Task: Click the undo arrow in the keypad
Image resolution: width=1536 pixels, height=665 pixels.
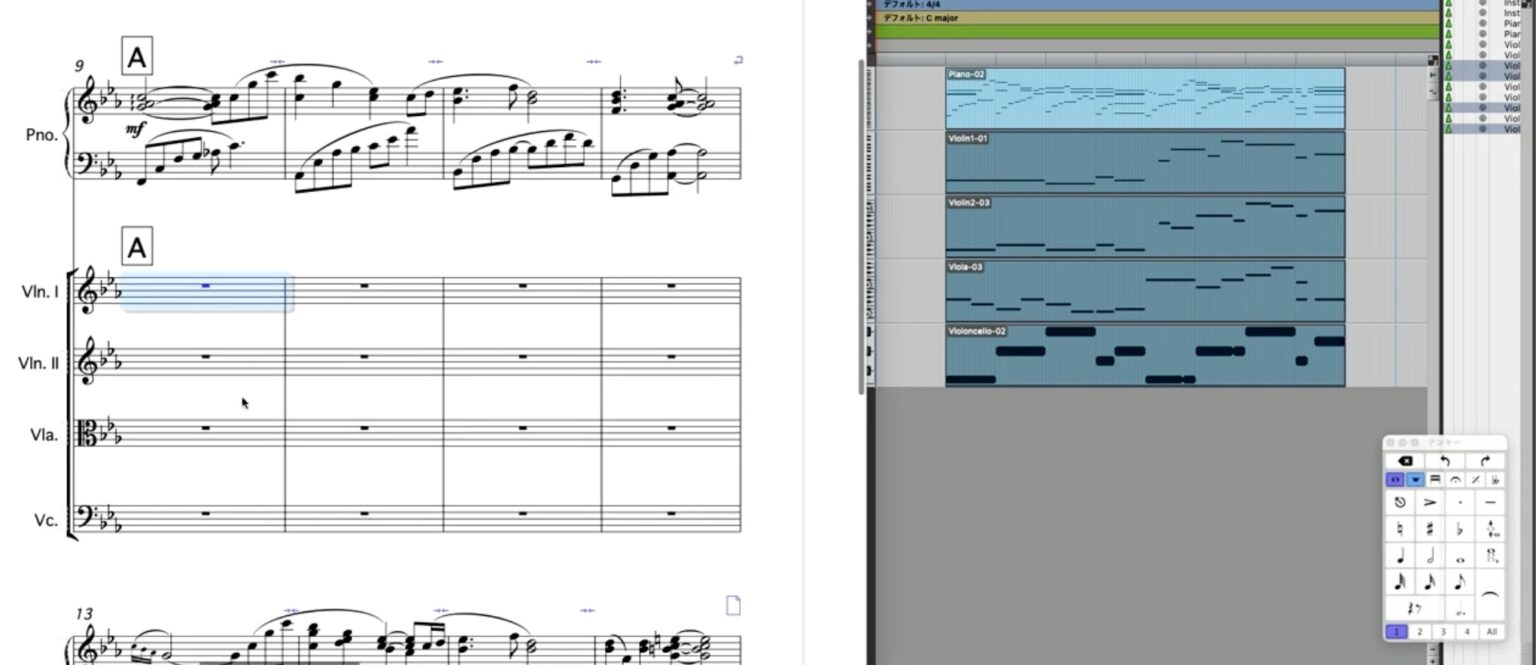Action: click(x=1444, y=461)
